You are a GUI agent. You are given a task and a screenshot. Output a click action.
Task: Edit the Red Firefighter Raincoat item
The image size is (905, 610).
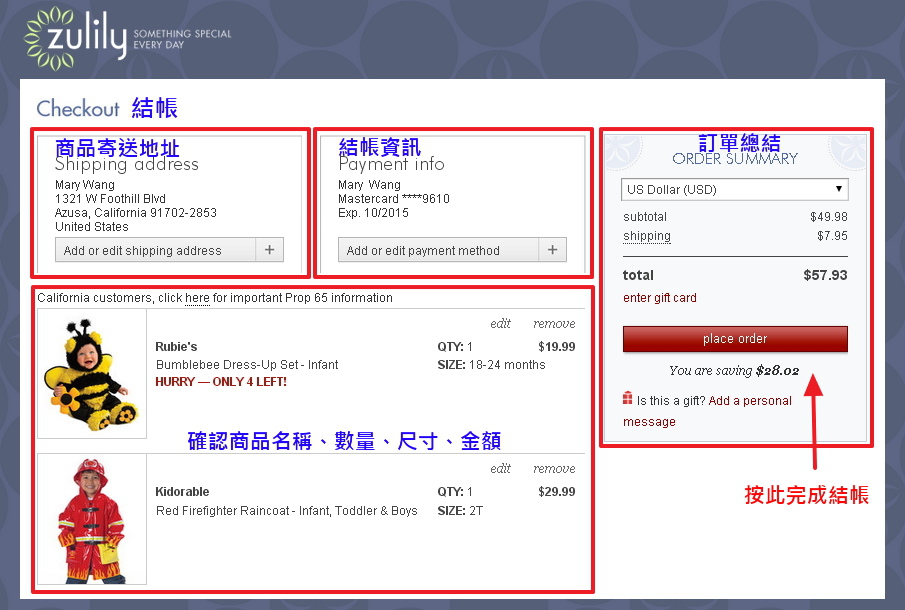point(500,469)
